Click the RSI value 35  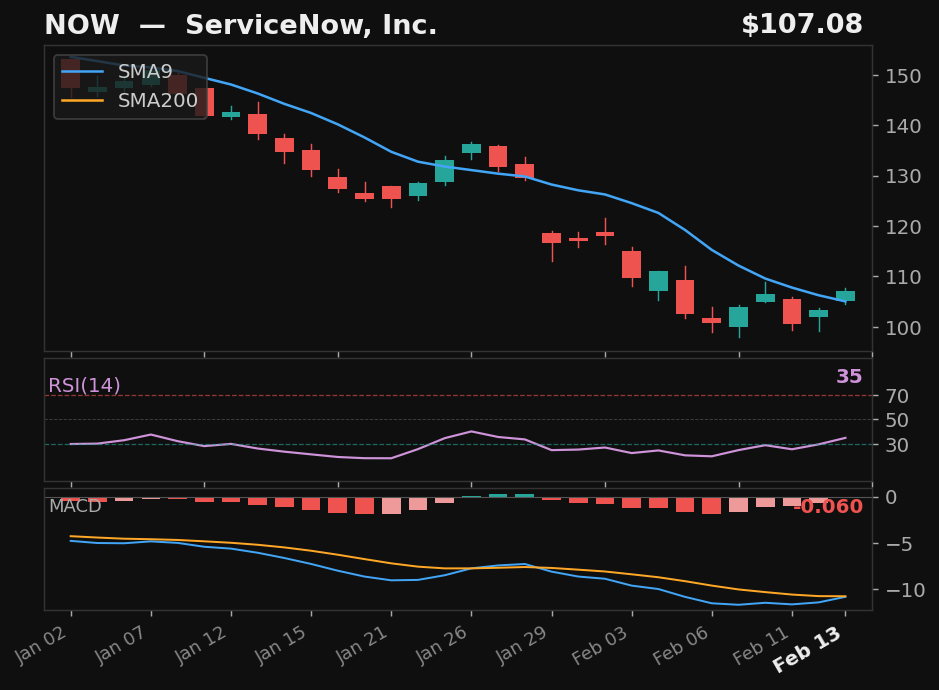point(849,376)
